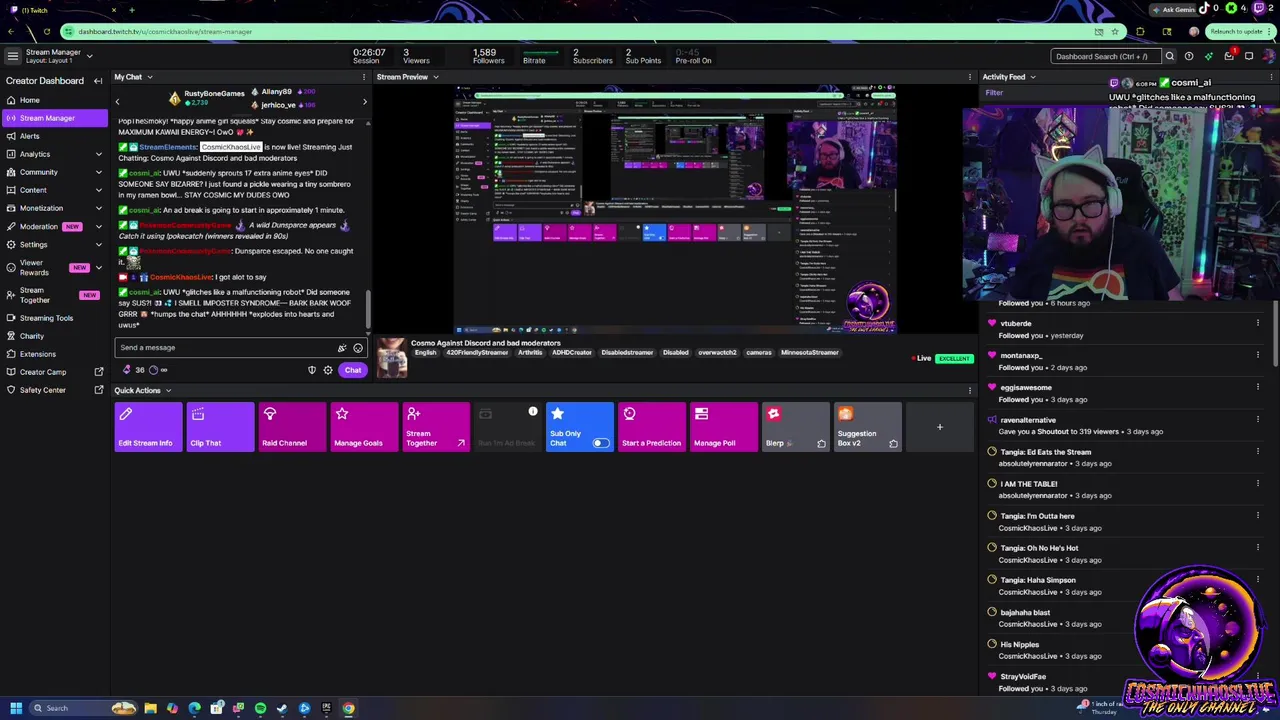The width and height of the screenshot is (1280, 720).
Task: Open the whispers chat bubble icon
Action: pyautogui.click(x=1249, y=56)
